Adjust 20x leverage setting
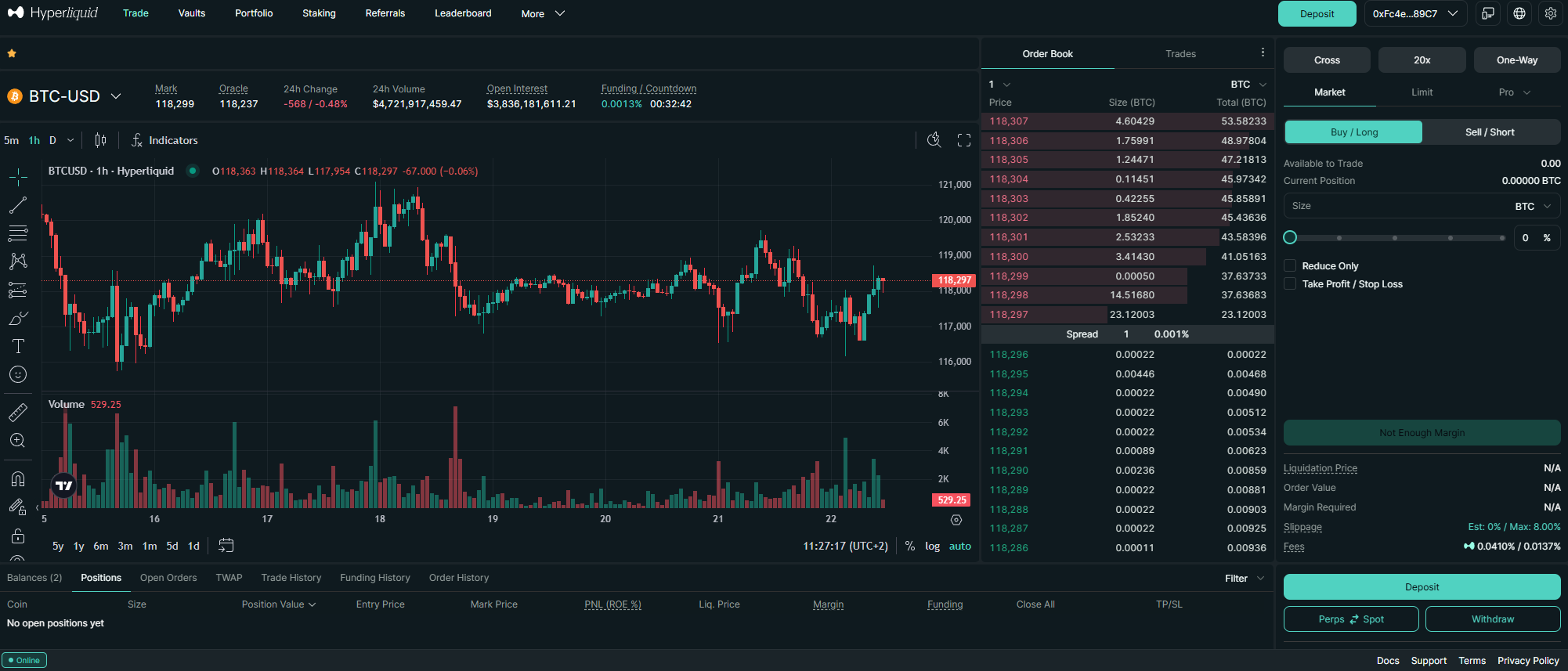The width and height of the screenshot is (1568, 671). [1422, 60]
